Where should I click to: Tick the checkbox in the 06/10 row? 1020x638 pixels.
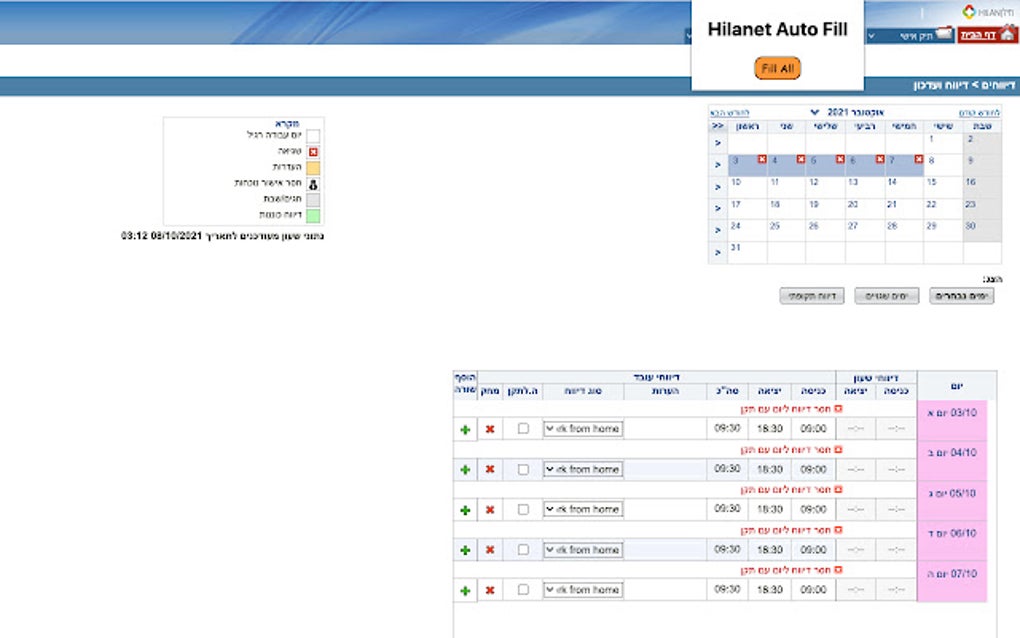pos(523,550)
